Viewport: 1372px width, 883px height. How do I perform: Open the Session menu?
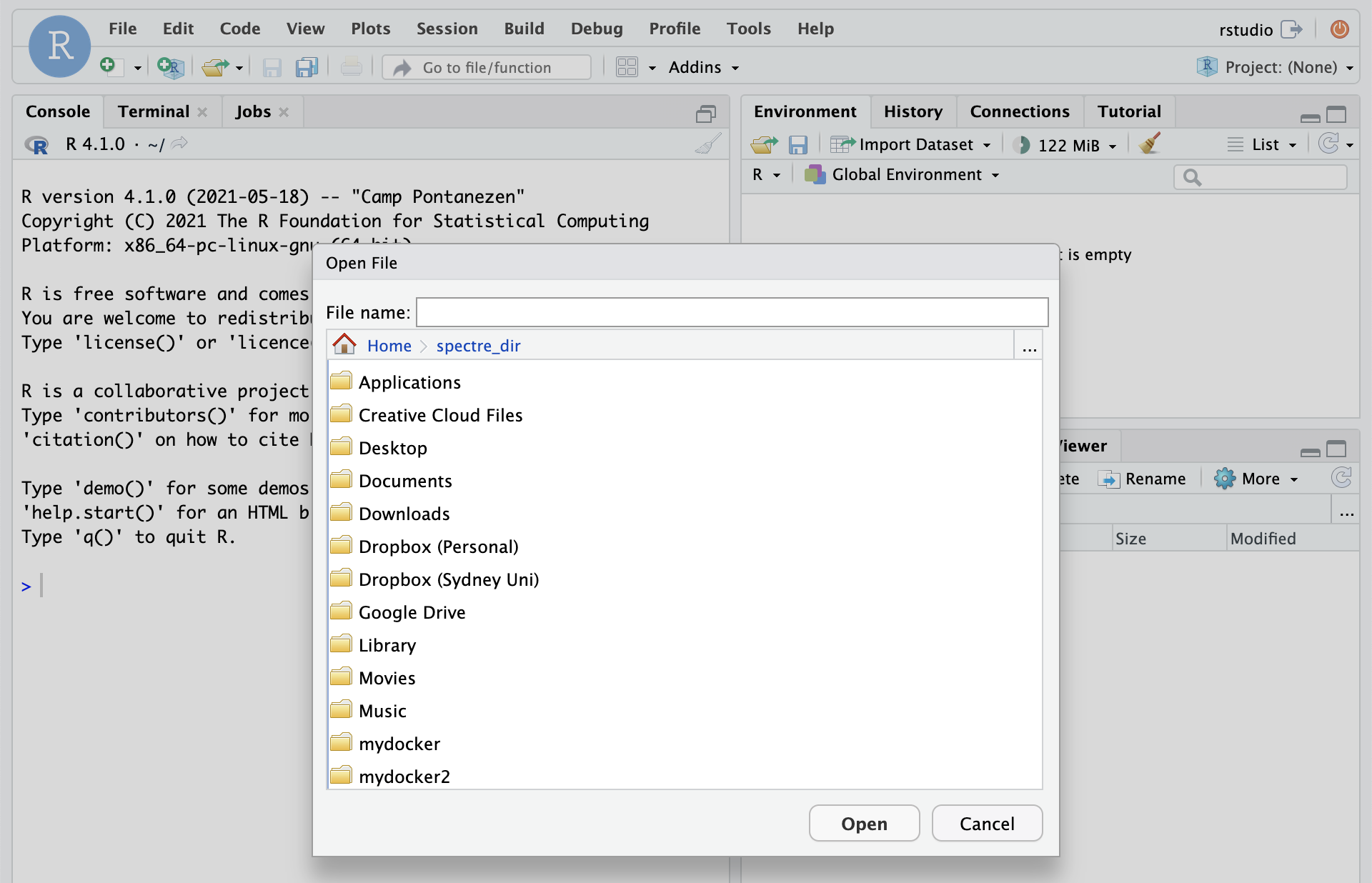tap(447, 29)
